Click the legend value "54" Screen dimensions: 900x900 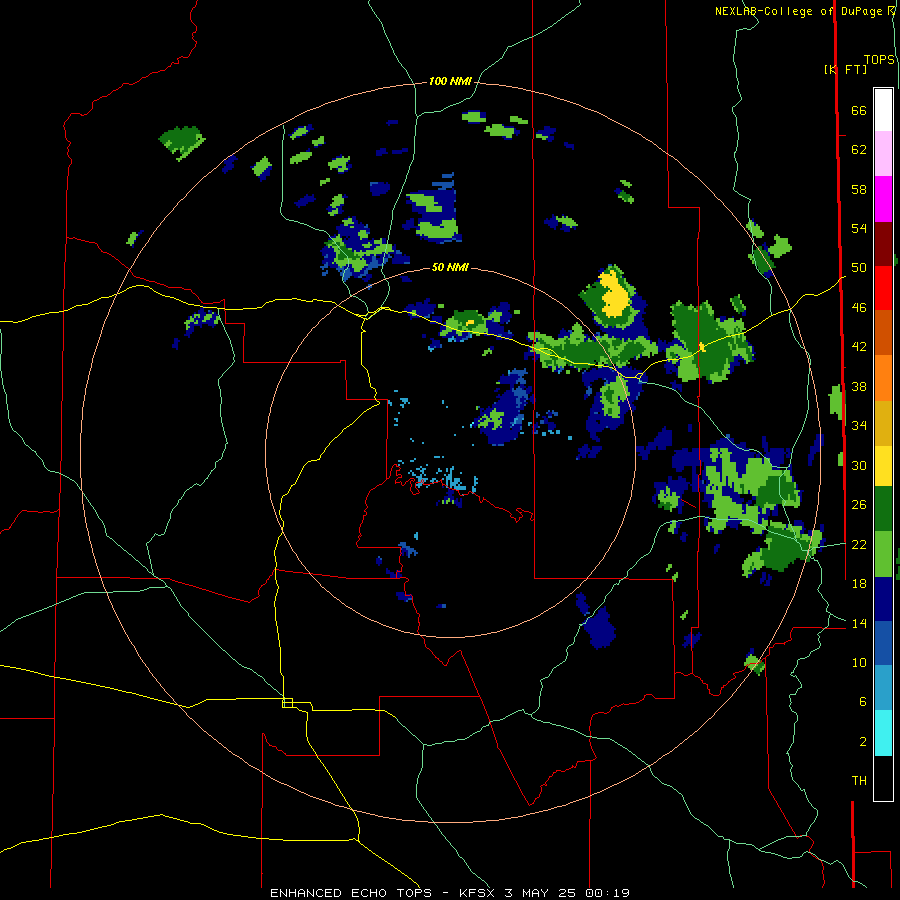pyautogui.click(x=859, y=228)
